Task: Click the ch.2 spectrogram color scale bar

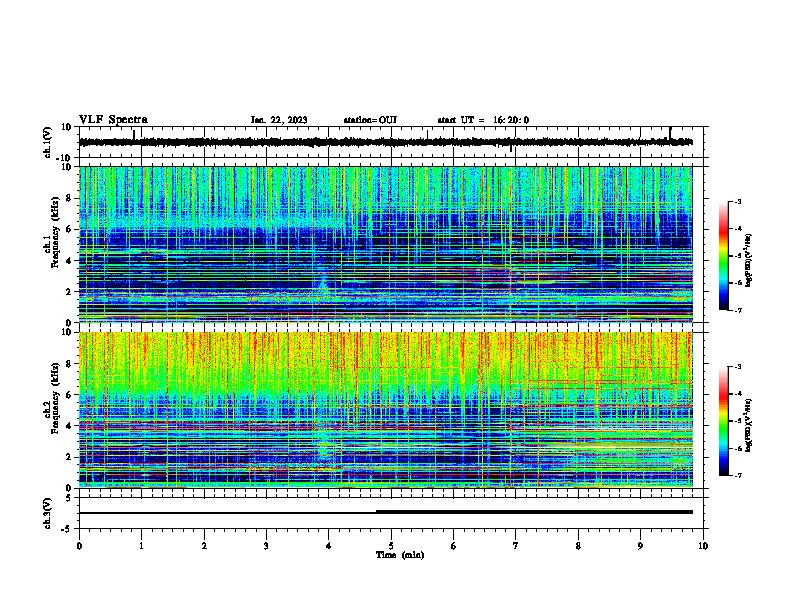Action: click(724, 421)
